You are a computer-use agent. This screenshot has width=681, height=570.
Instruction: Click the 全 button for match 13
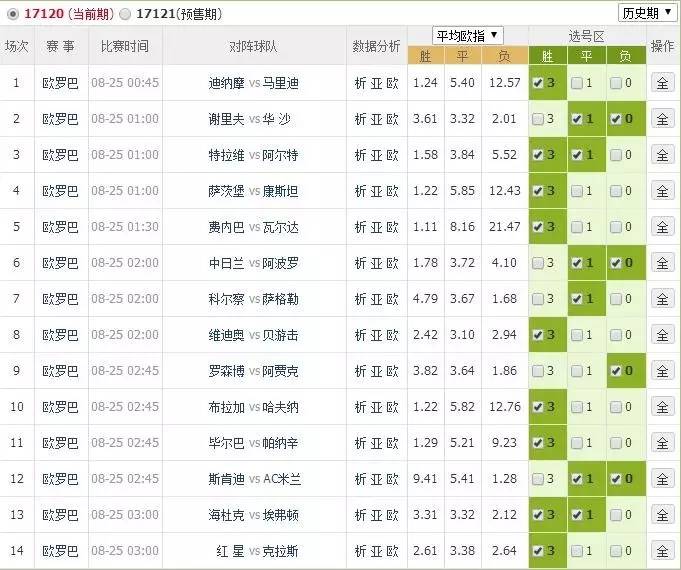[662, 515]
